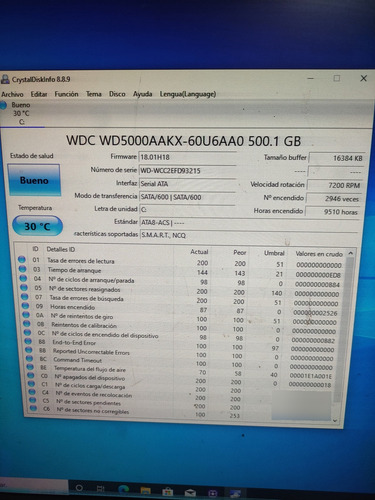The height and width of the screenshot is (500, 375).
Task: Open Microsoft Store from the taskbar
Action: [x=167, y=491]
